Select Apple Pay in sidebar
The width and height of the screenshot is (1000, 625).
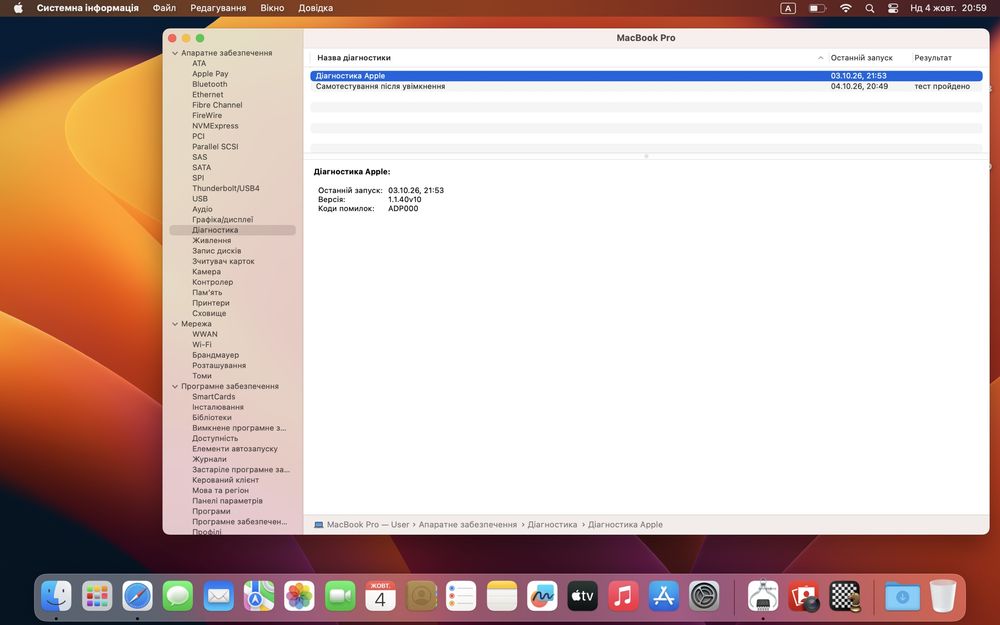coord(210,74)
